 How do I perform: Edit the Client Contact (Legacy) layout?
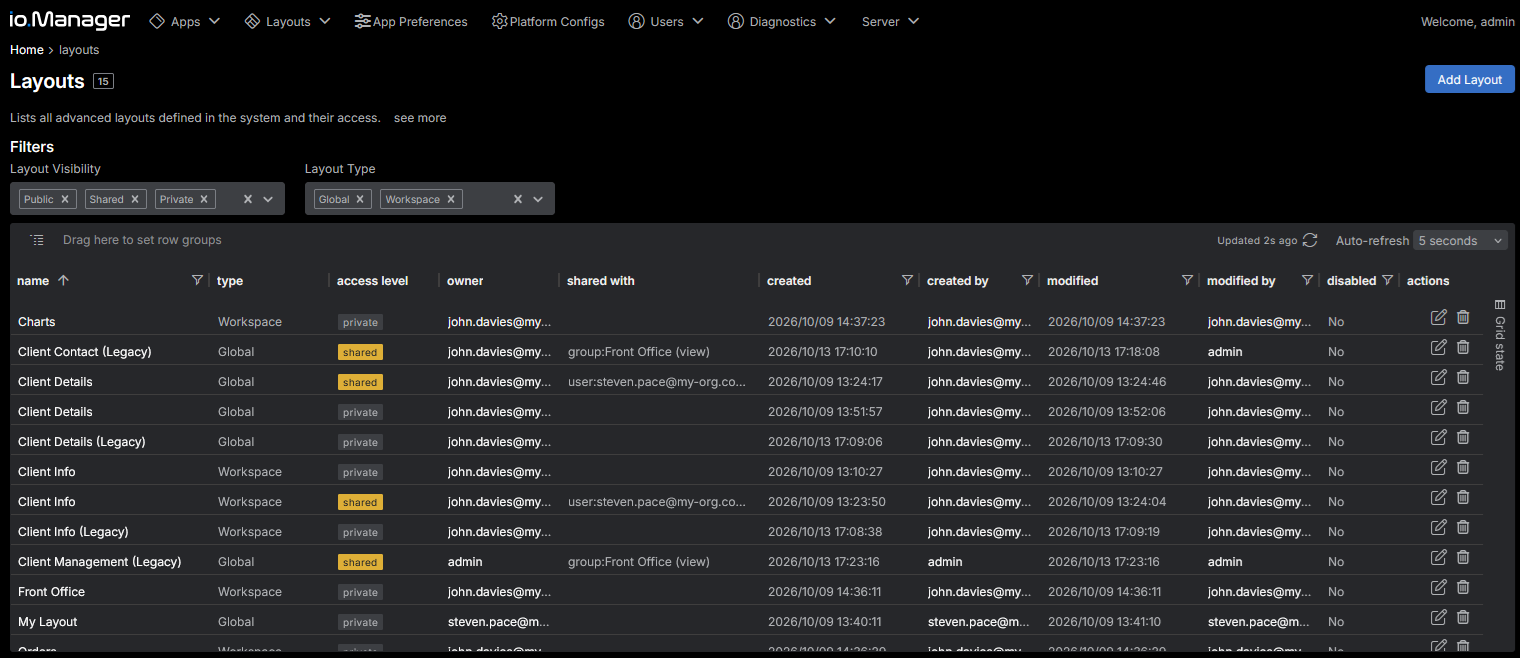(1439, 348)
